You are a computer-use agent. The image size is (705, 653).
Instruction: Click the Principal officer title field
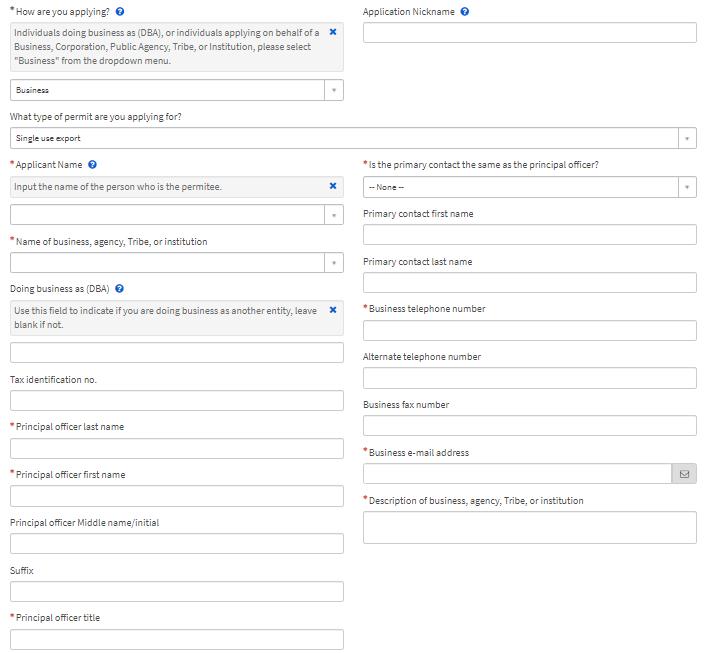tap(176, 639)
